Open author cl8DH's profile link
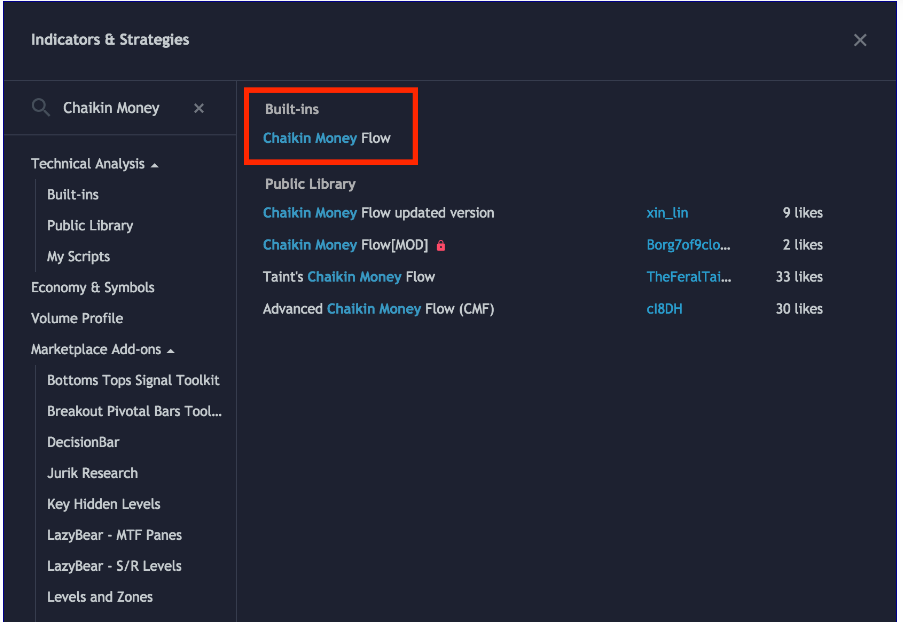The height and width of the screenshot is (622, 903). 664,309
